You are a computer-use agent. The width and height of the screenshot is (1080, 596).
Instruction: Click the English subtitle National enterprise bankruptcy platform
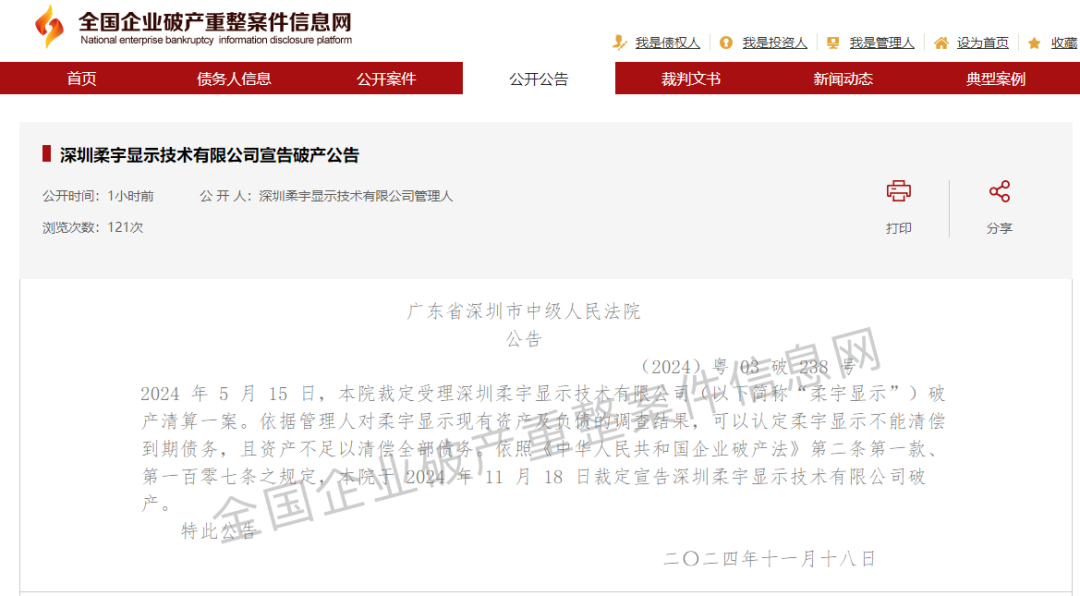click(x=216, y=40)
